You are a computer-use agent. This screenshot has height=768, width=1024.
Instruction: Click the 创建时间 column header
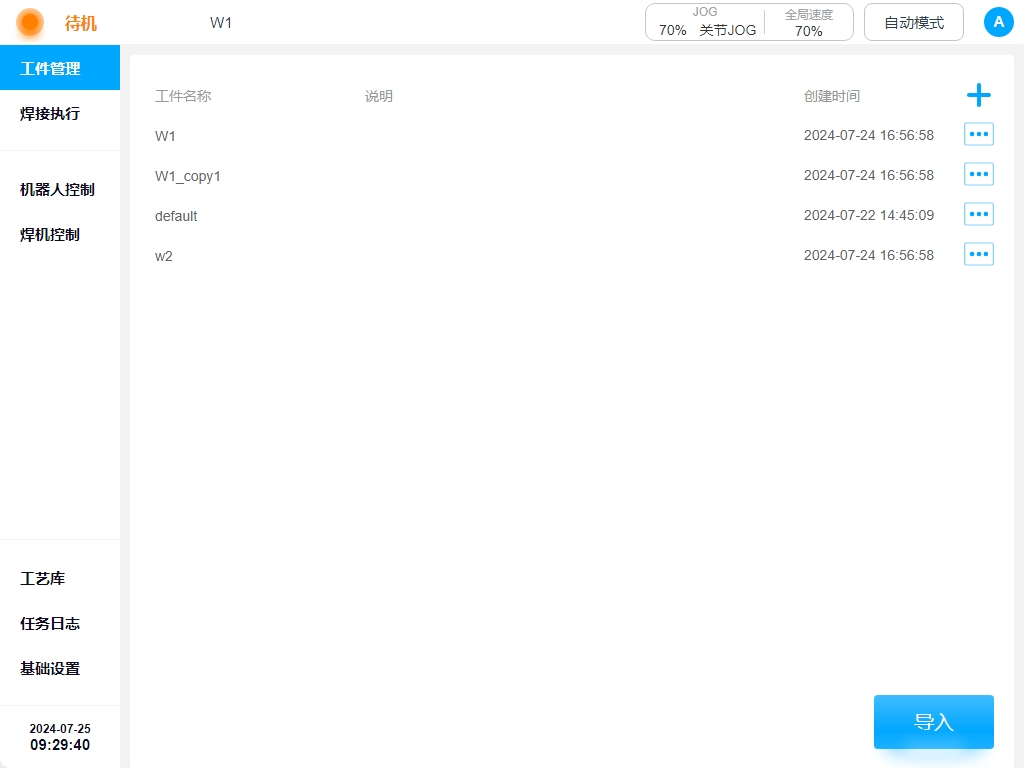pos(831,96)
